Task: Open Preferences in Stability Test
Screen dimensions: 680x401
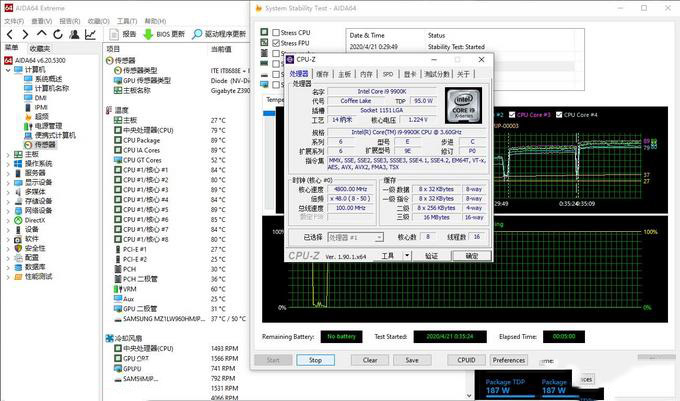Action: [x=509, y=360]
